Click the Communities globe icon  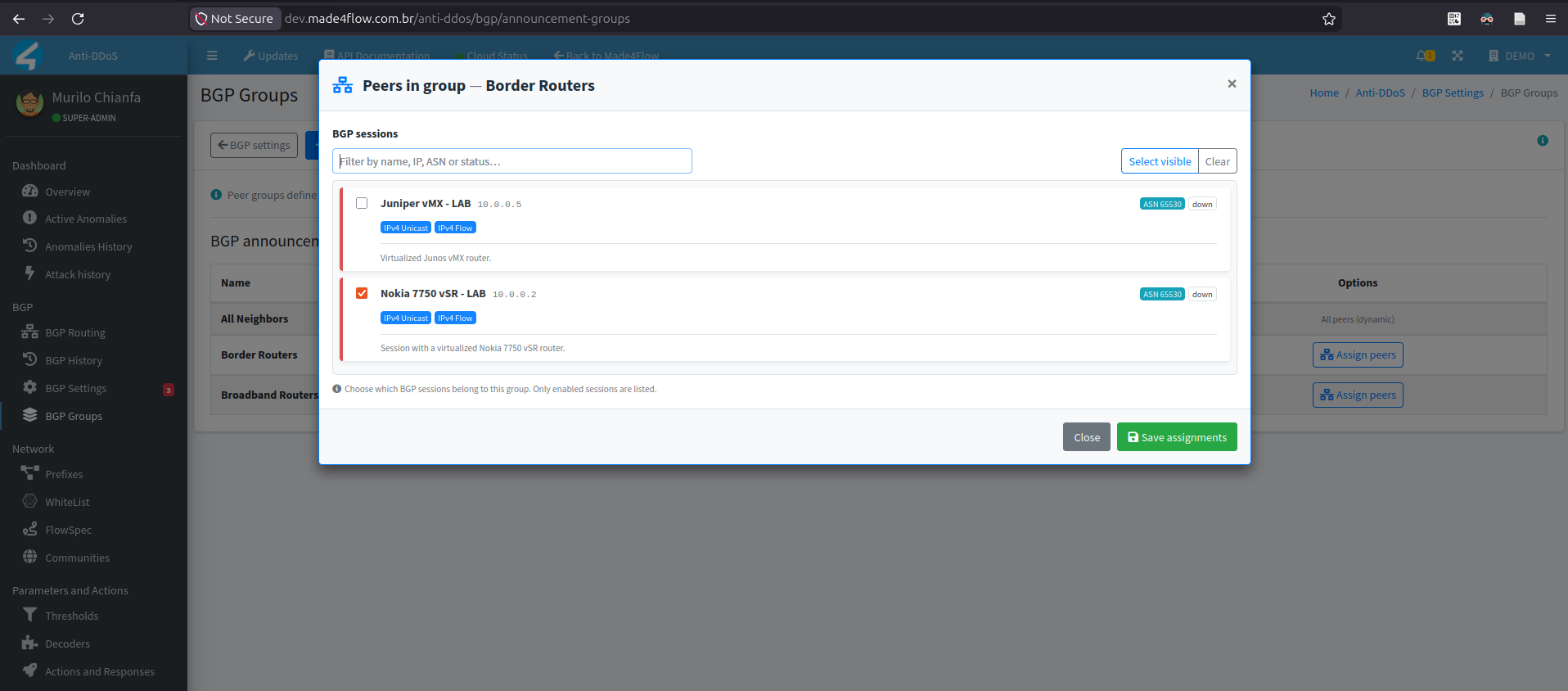pos(30,557)
